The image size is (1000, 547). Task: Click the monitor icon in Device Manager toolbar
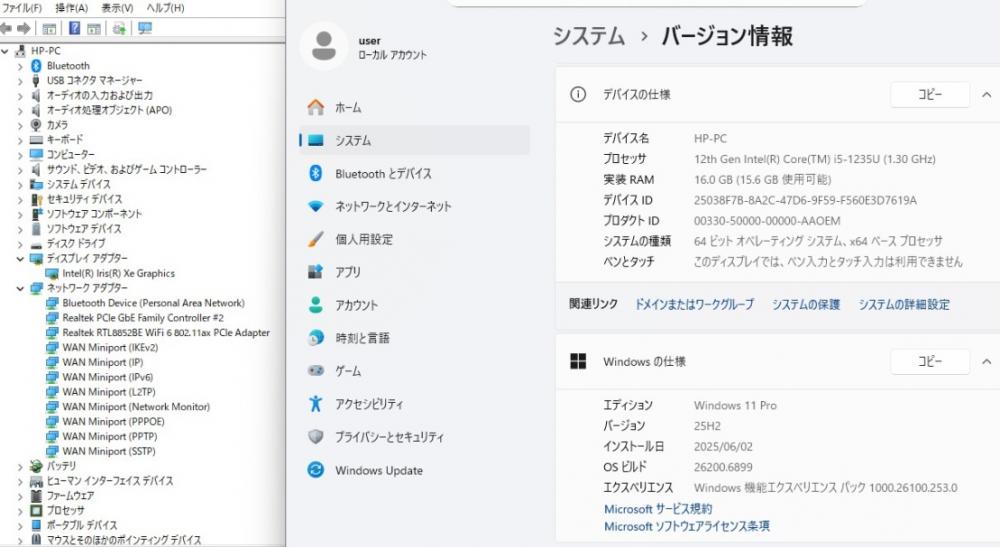[145, 28]
